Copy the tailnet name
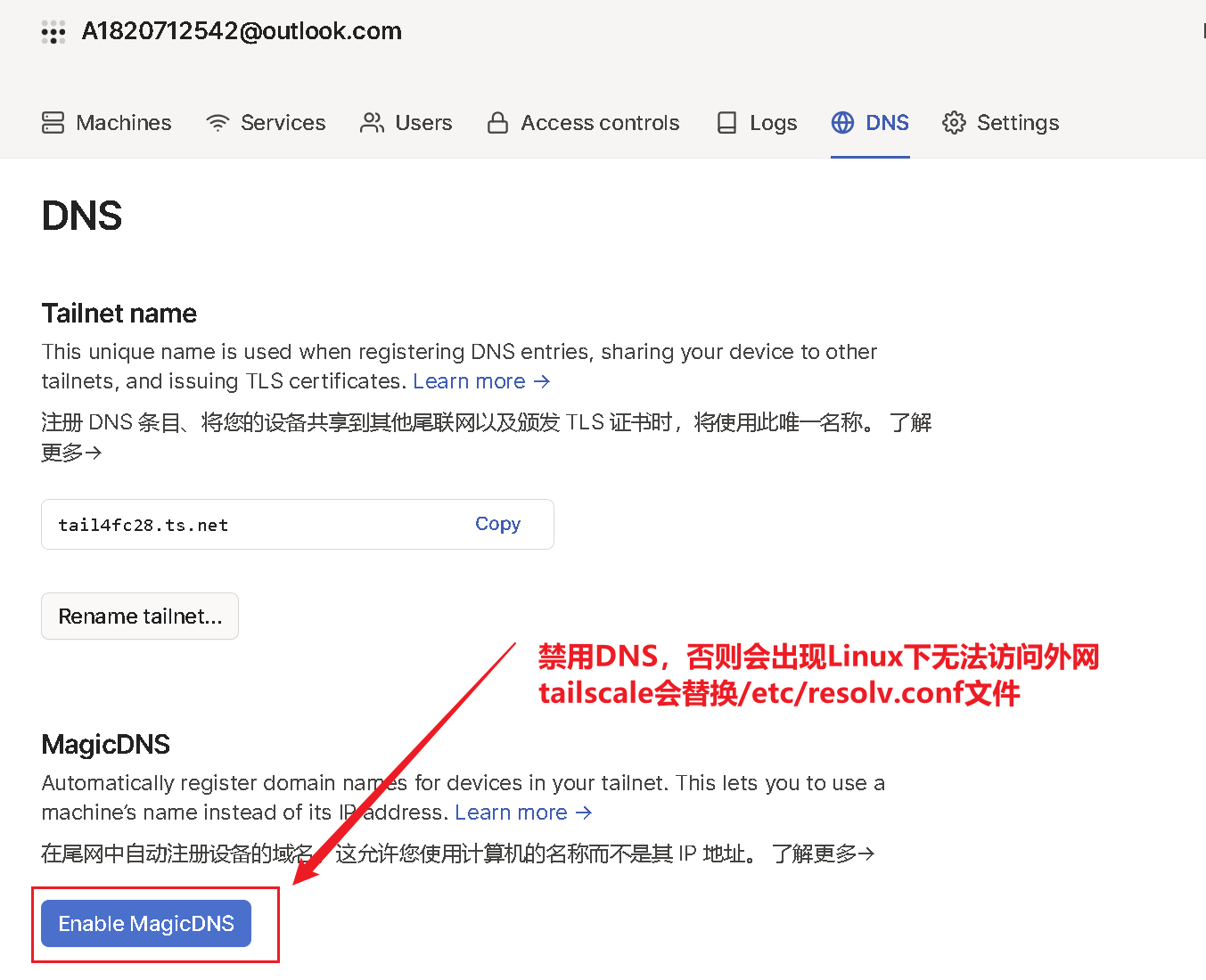This screenshot has height=980, width=1206. pyautogui.click(x=497, y=524)
